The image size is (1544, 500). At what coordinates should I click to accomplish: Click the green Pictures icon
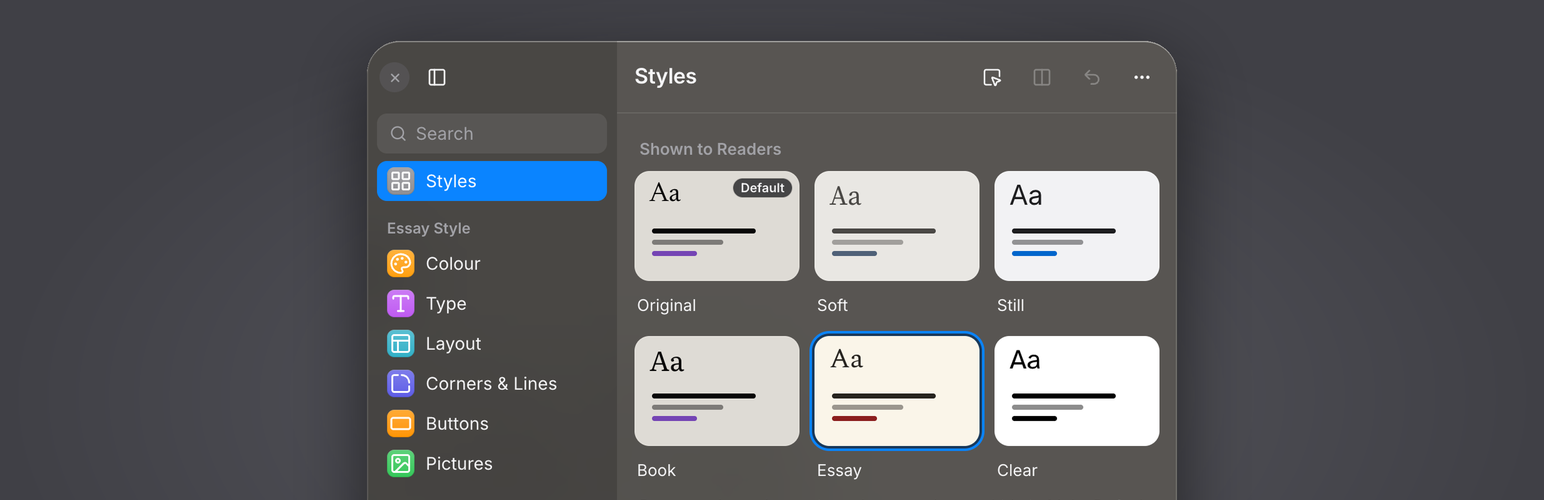coord(401,463)
